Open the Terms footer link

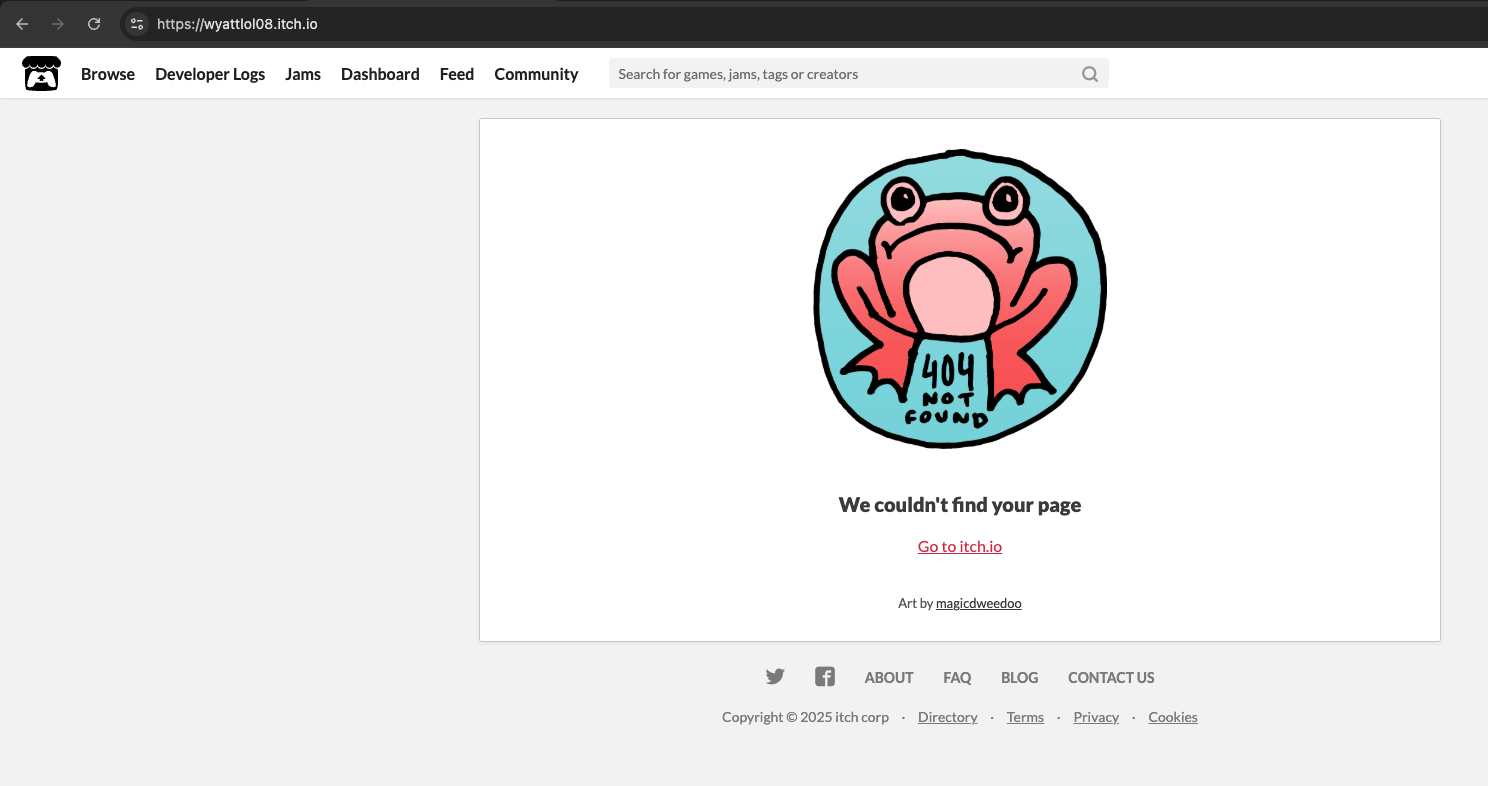[1025, 717]
